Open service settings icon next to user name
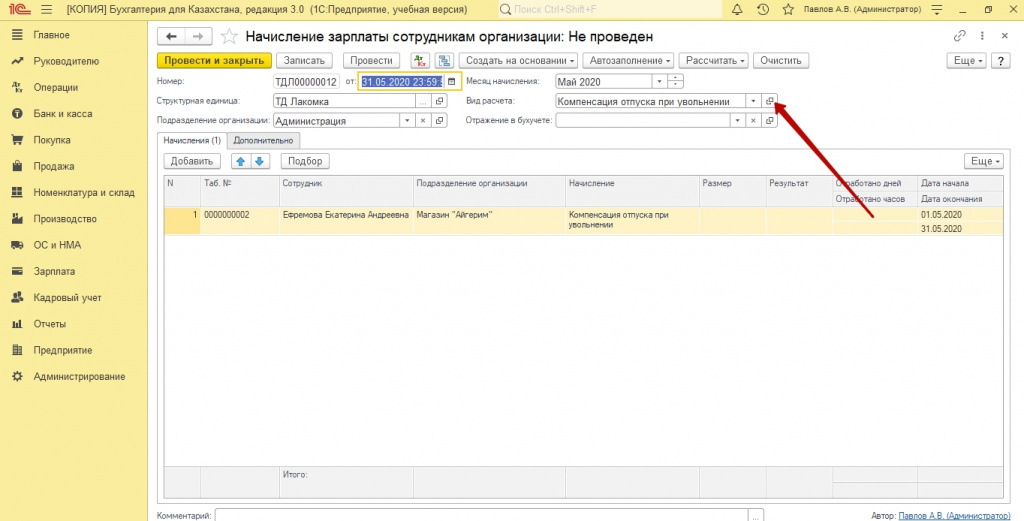1024x521 pixels. [x=937, y=10]
